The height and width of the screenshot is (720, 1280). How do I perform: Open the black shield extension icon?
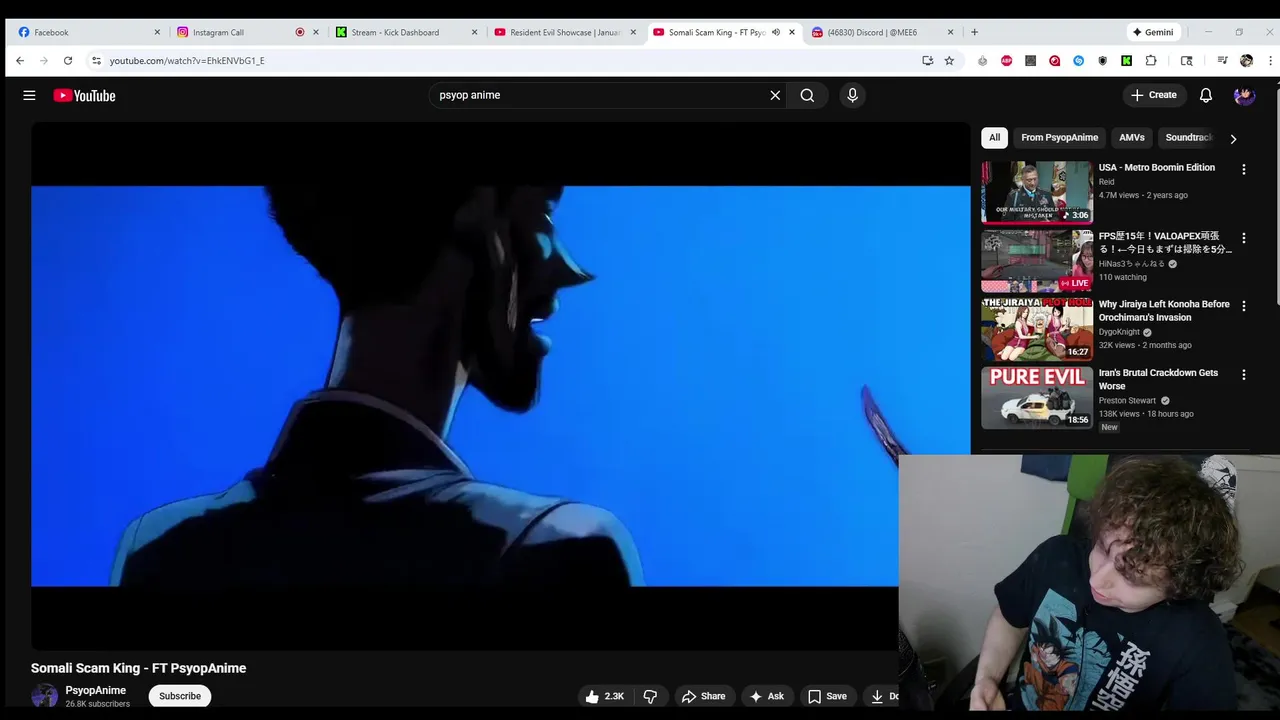point(1102,60)
